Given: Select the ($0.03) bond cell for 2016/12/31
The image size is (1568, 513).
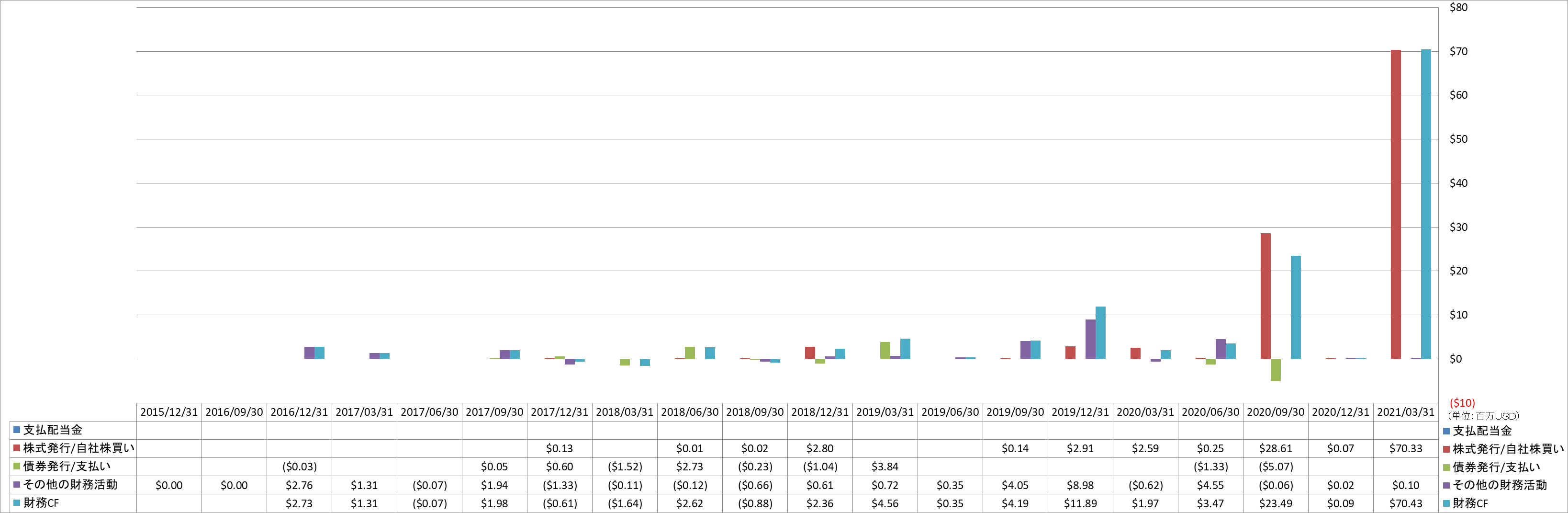Looking at the screenshot, I should tap(300, 467).
